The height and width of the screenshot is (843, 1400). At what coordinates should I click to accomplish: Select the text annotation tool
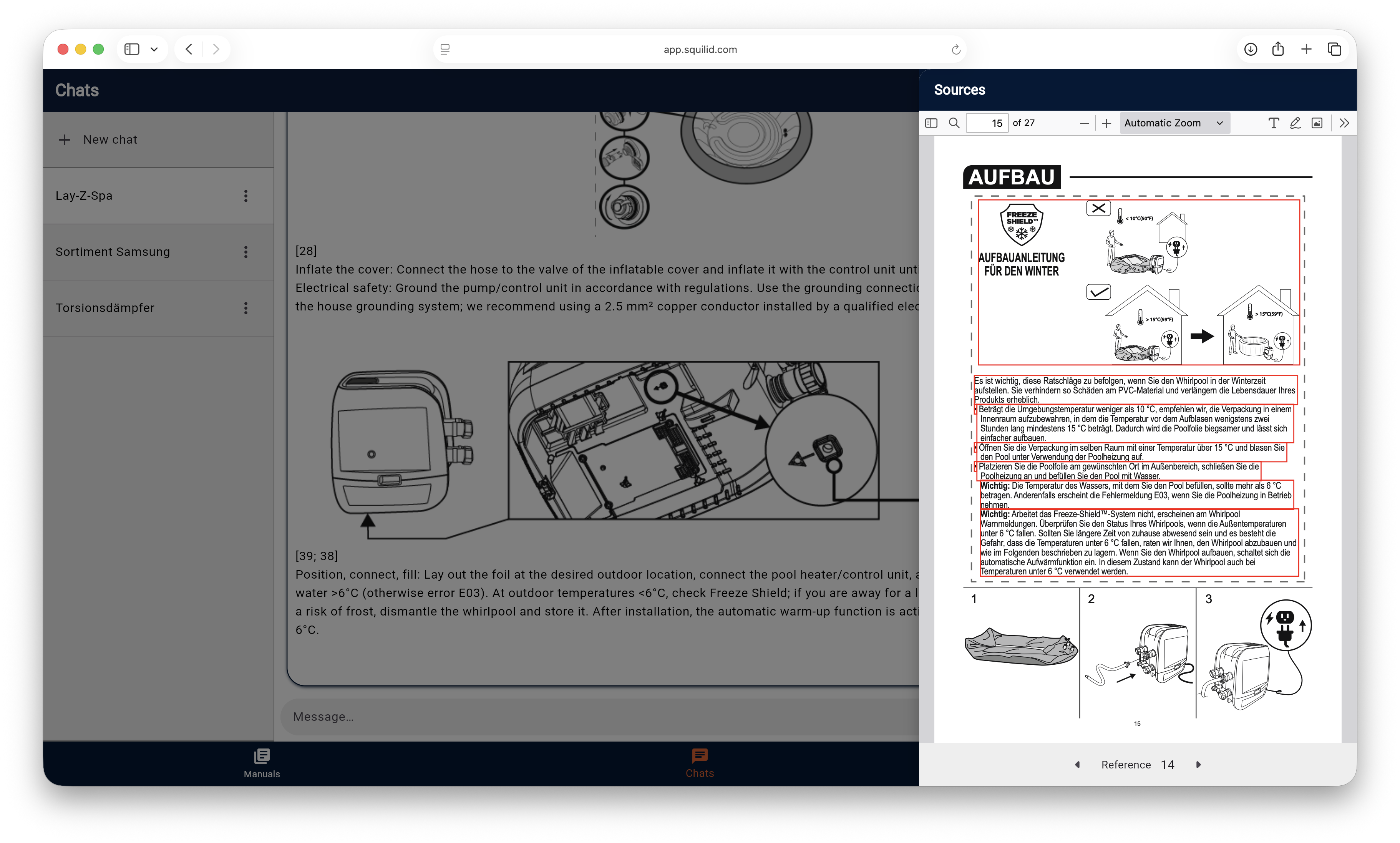click(1273, 123)
